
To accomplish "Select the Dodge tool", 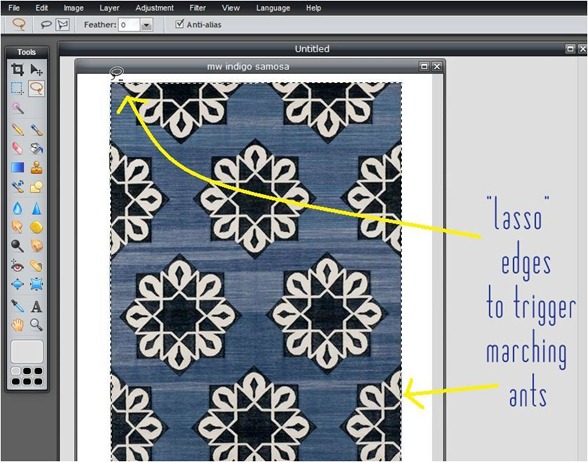I will pos(17,246).
